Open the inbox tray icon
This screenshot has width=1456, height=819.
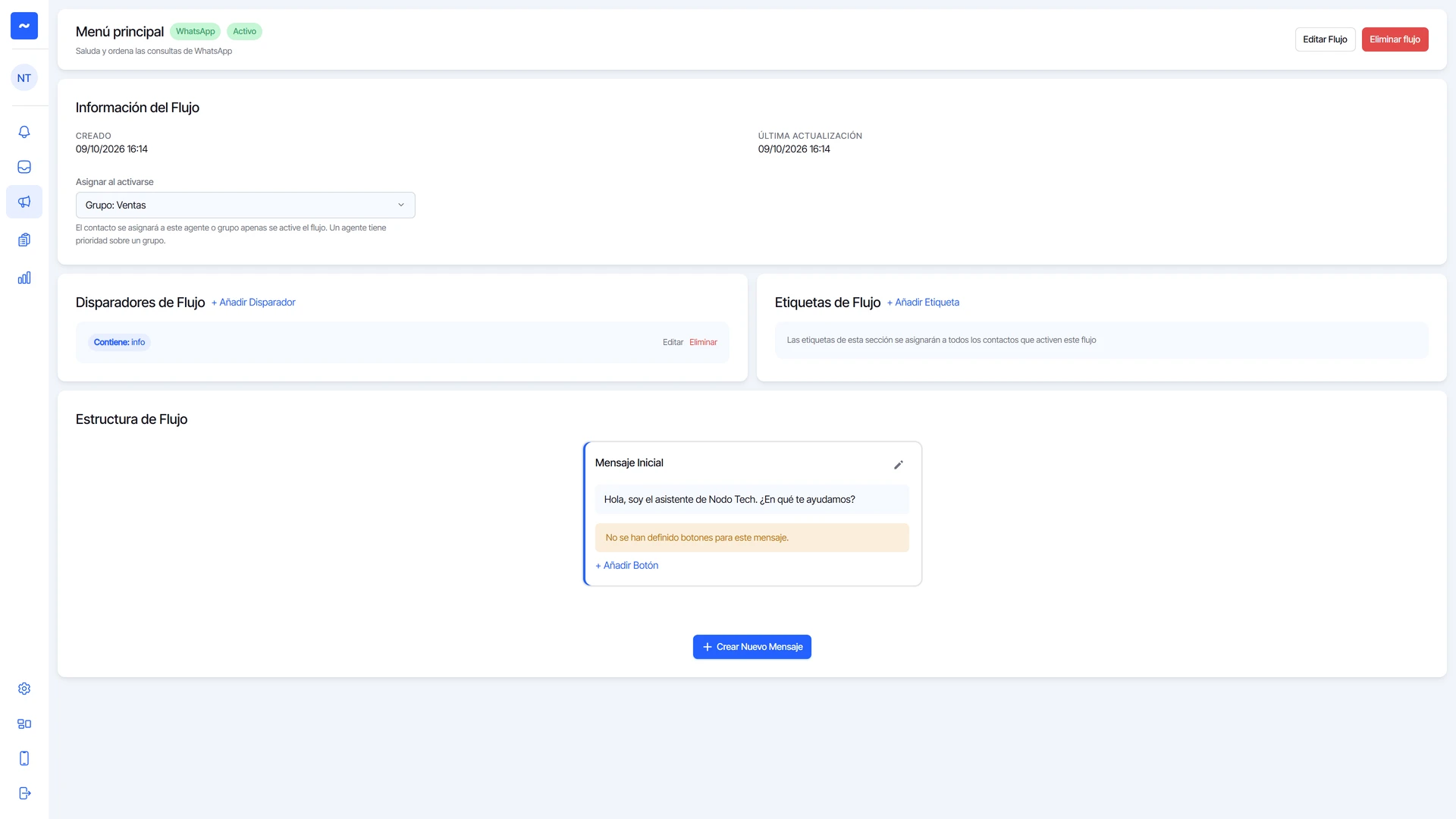click(x=24, y=167)
